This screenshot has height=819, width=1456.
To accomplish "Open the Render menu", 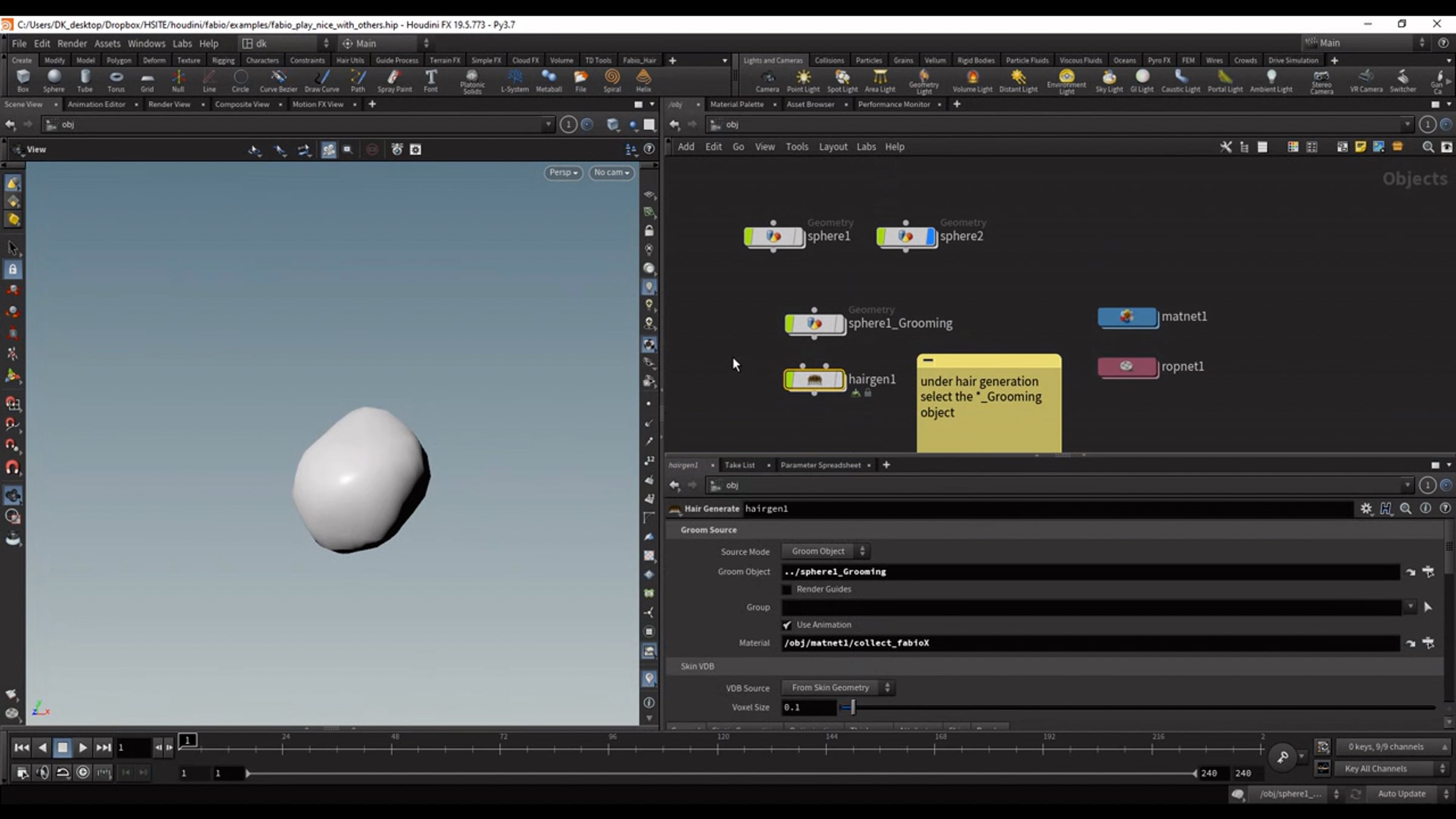I will coord(72,44).
